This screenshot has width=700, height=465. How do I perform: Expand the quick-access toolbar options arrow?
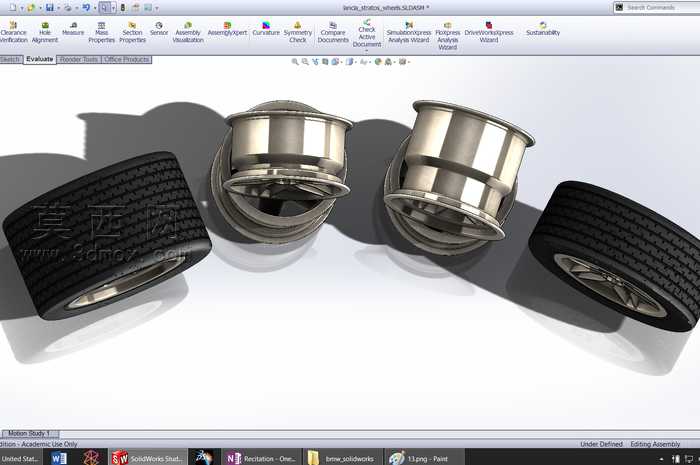pos(157,8)
